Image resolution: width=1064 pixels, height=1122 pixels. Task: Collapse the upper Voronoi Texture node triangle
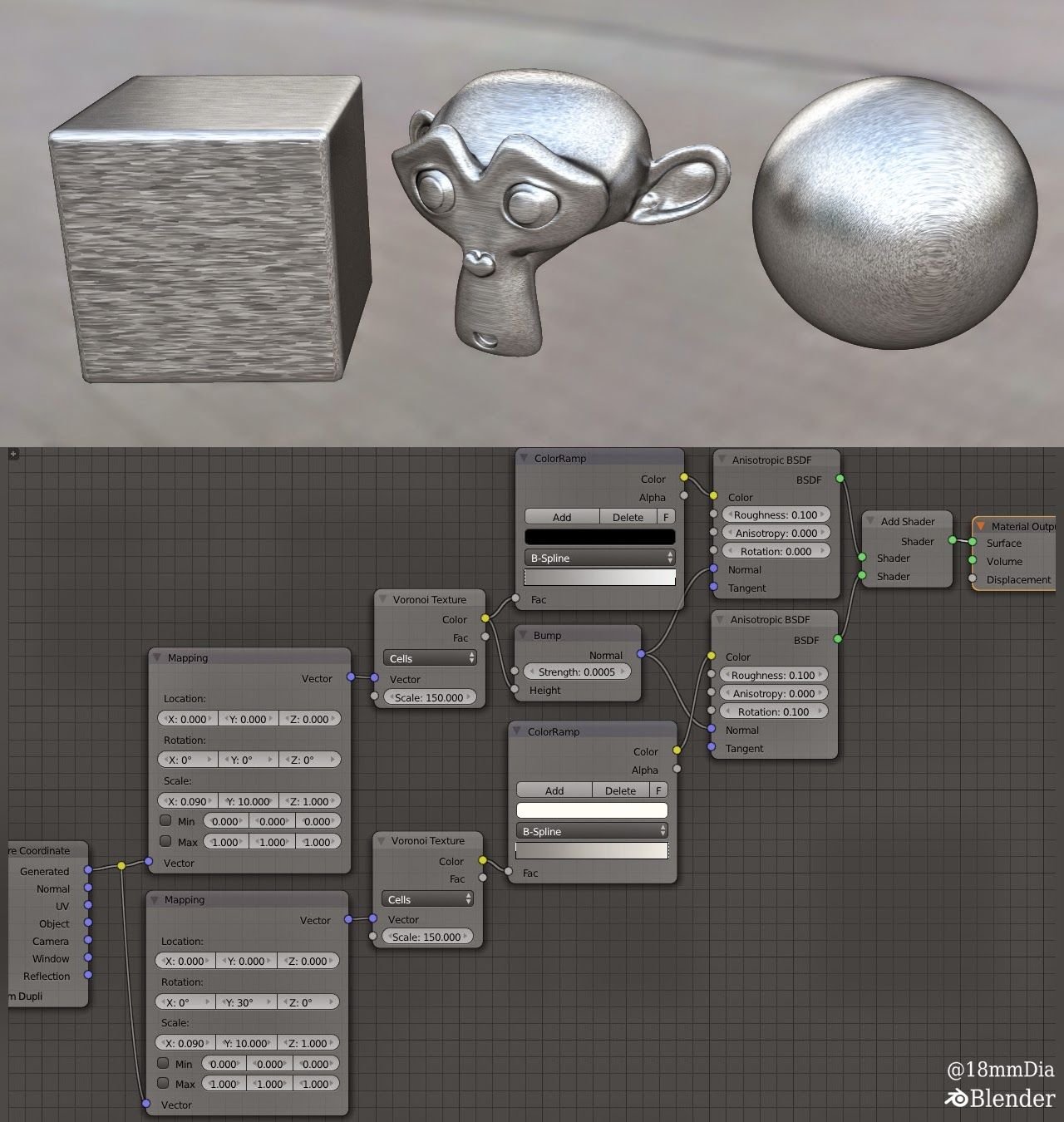pyautogui.click(x=383, y=599)
